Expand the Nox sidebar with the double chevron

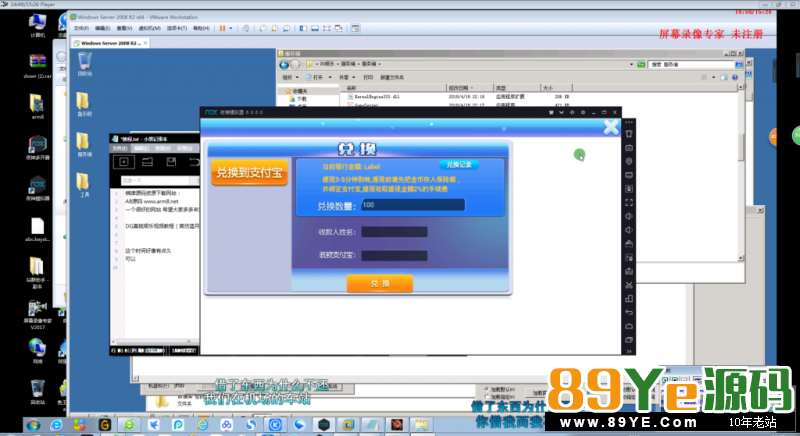629,351
